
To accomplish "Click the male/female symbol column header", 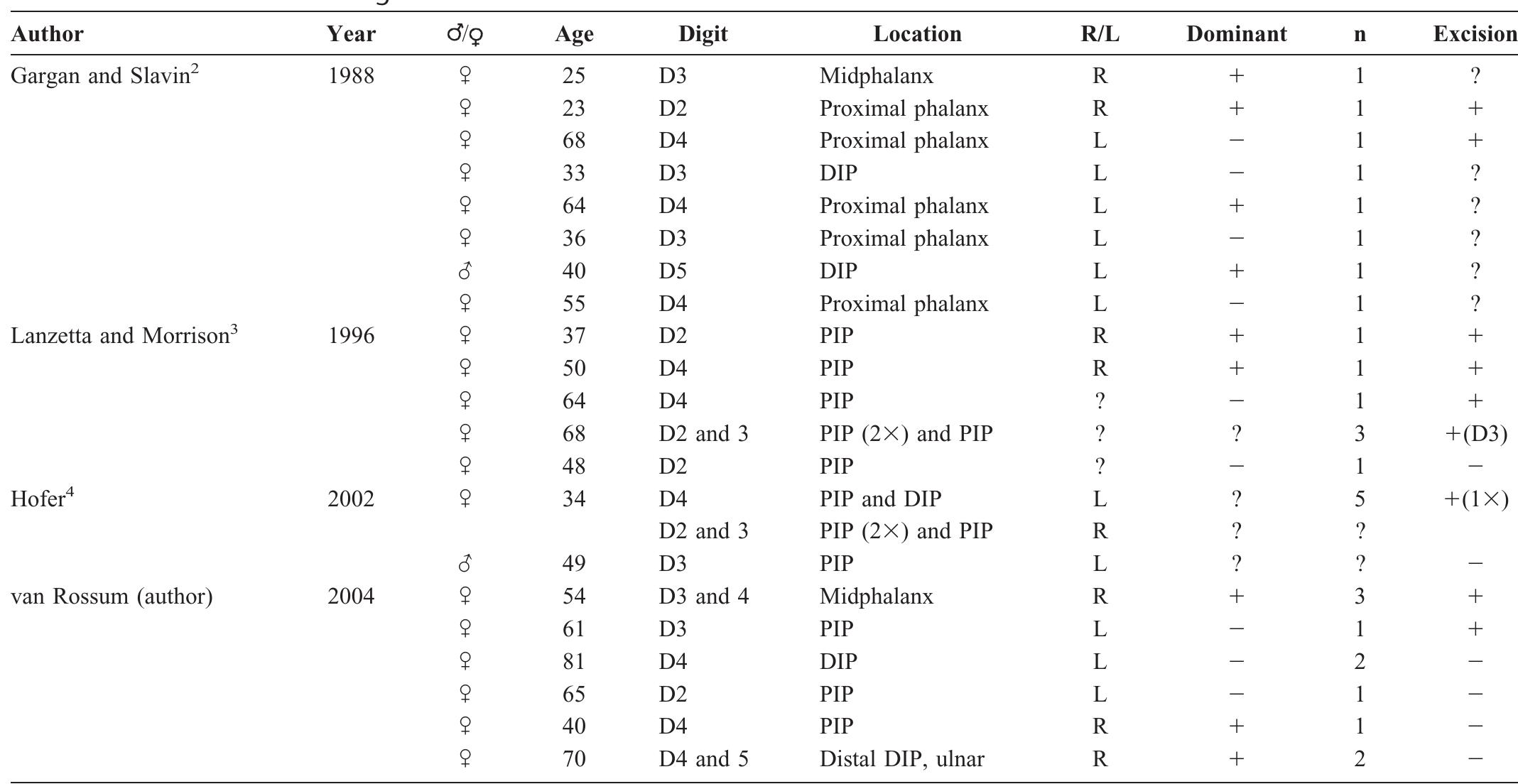I will coord(465,34).
